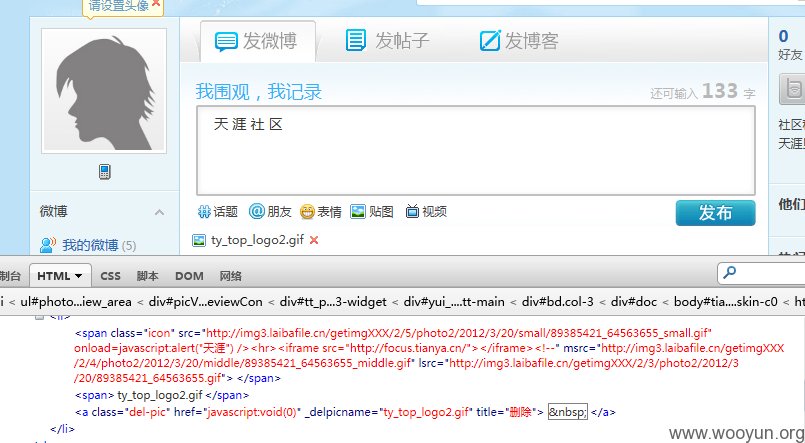The width and height of the screenshot is (805, 443).
Task: Click the 我的微博 person icon
Action: (48, 245)
